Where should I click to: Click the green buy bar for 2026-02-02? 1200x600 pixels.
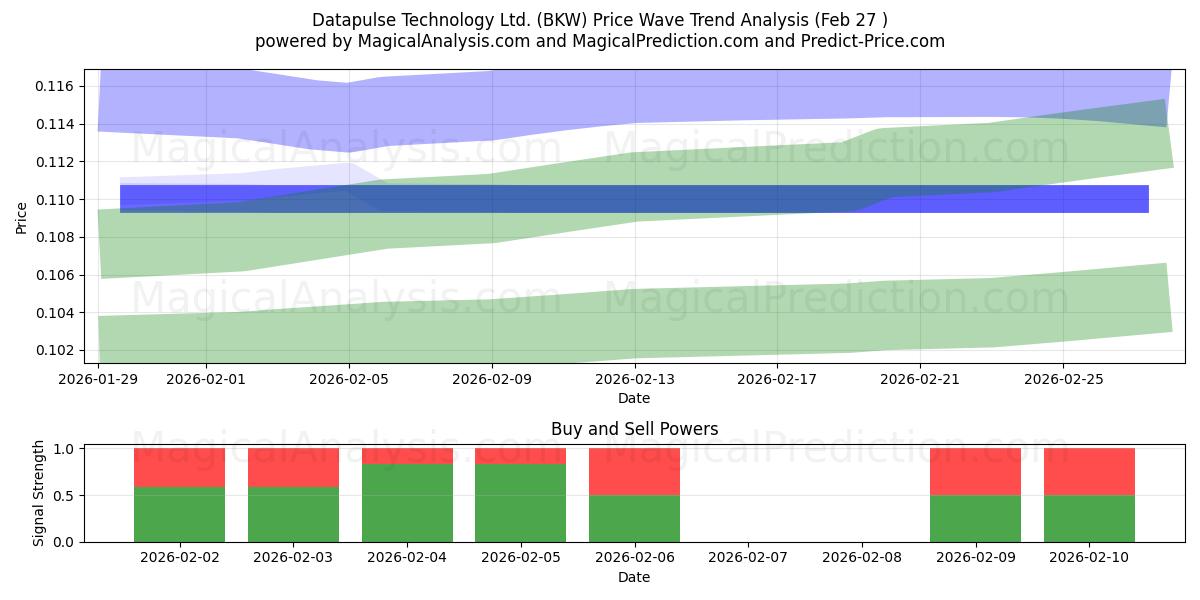click(179, 515)
